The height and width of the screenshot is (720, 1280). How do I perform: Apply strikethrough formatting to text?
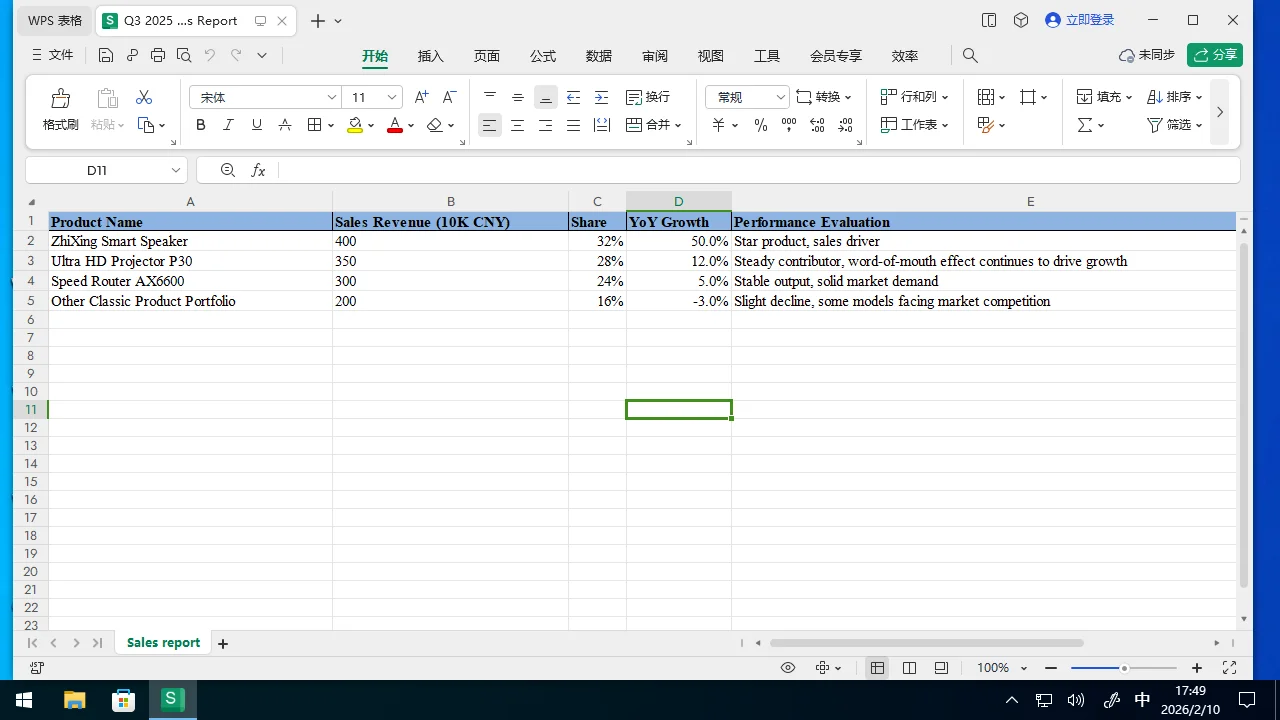285,125
